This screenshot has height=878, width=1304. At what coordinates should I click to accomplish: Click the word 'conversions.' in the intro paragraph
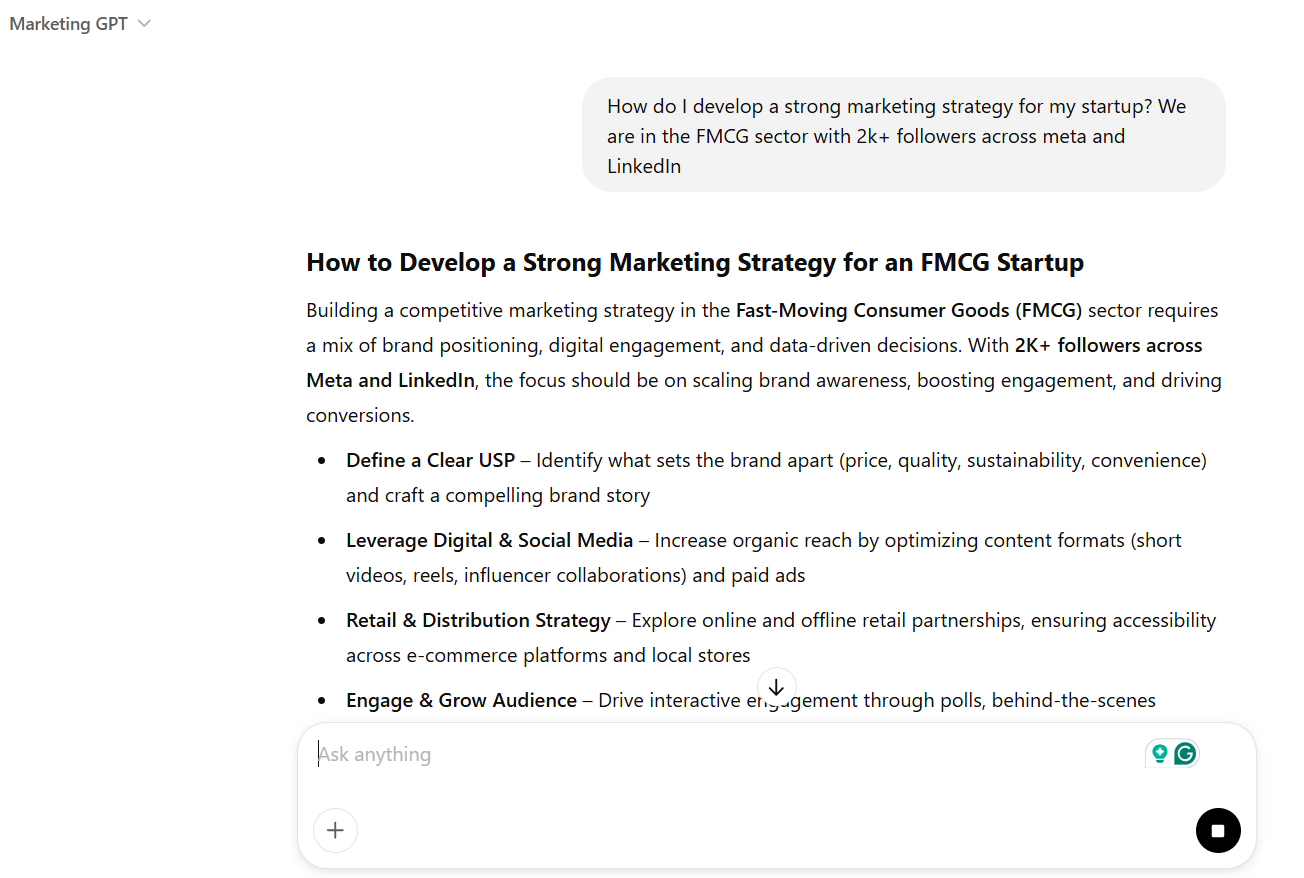(x=360, y=415)
